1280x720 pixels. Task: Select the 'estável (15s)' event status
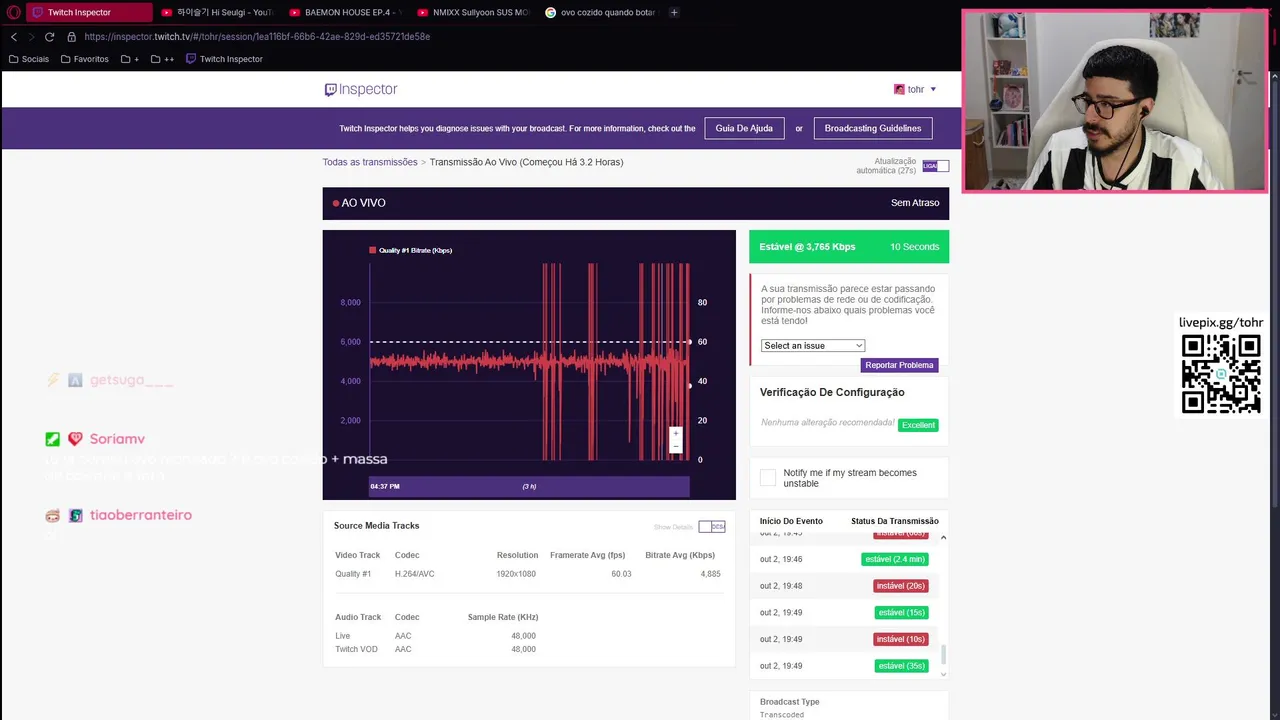coord(902,612)
